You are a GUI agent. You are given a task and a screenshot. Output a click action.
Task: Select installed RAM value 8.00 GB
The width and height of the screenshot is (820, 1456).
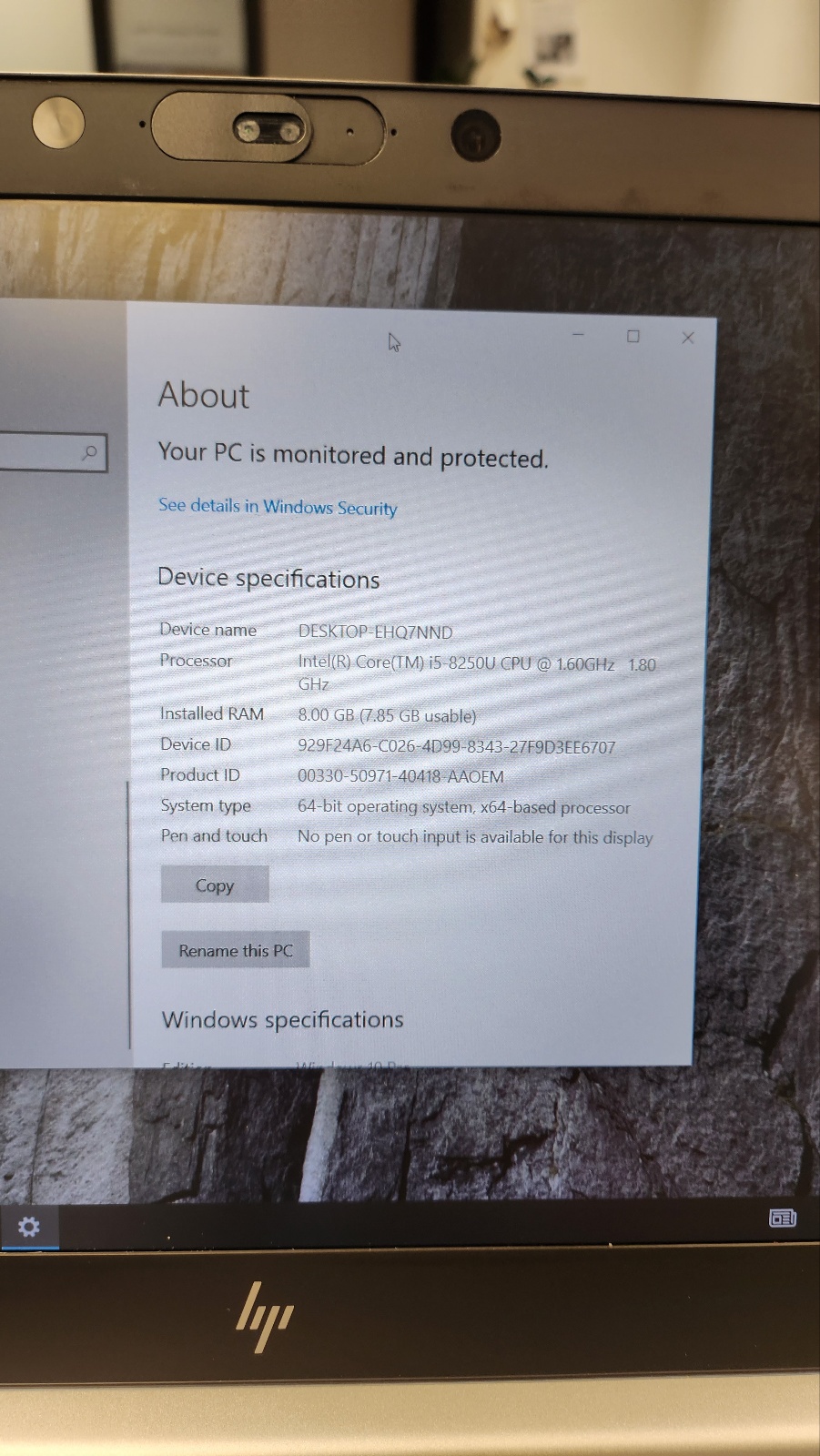click(x=387, y=715)
